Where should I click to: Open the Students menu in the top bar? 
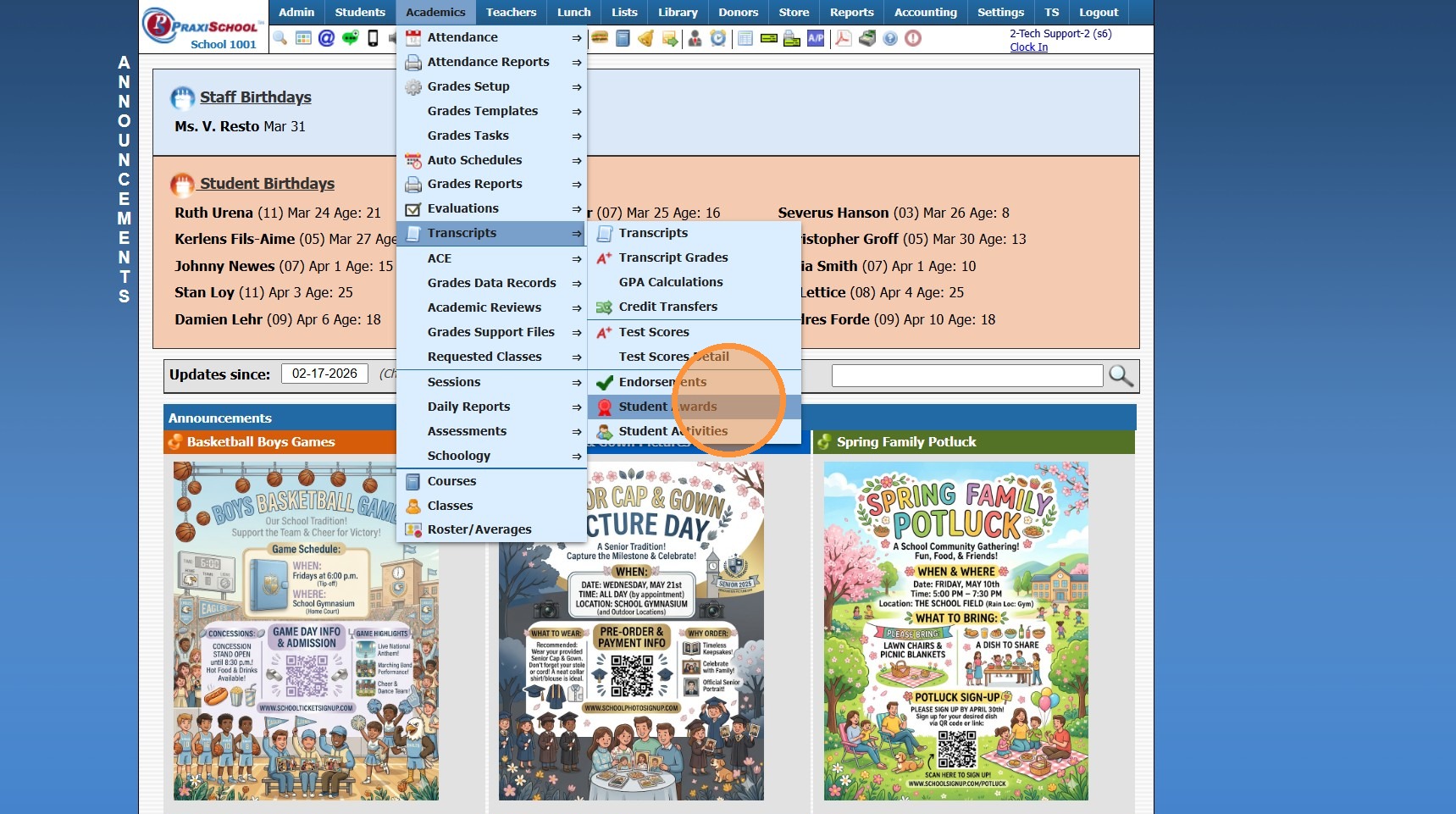pos(360,12)
